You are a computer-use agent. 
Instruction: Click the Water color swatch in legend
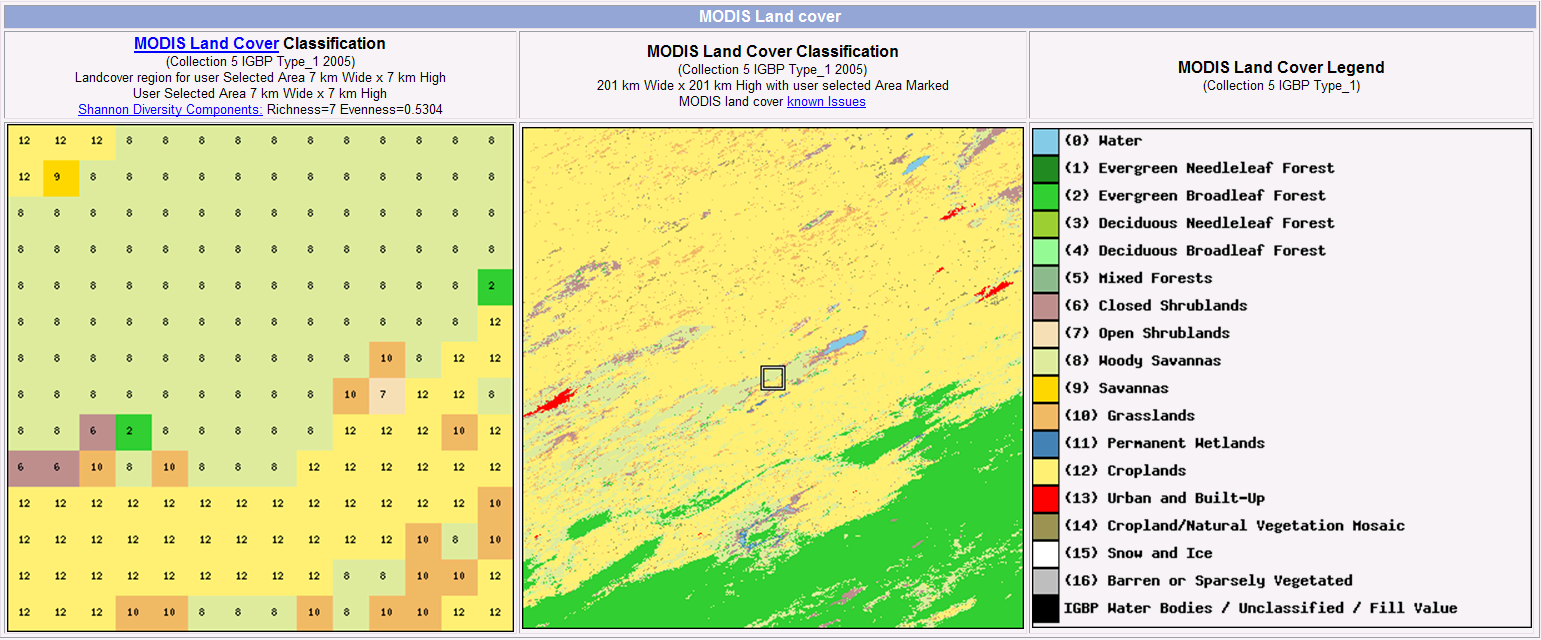[x=1045, y=141]
